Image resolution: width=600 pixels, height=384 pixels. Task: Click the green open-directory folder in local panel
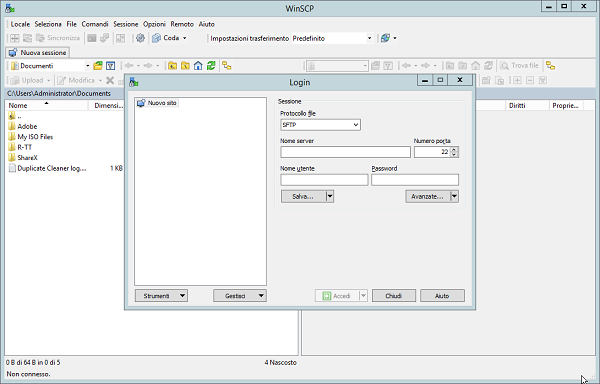(x=98, y=66)
